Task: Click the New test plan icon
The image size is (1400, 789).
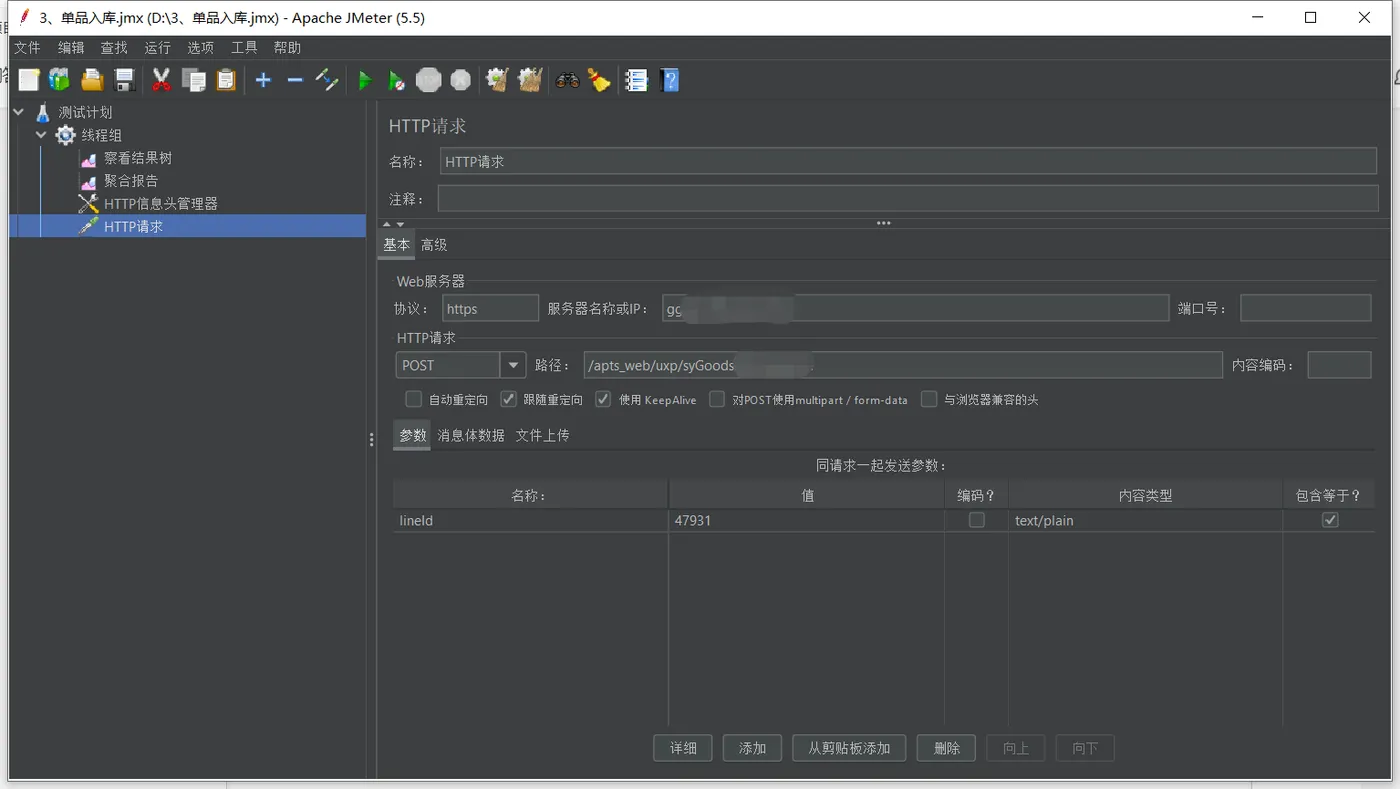Action: pyautogui.click(x=29, y=80)
